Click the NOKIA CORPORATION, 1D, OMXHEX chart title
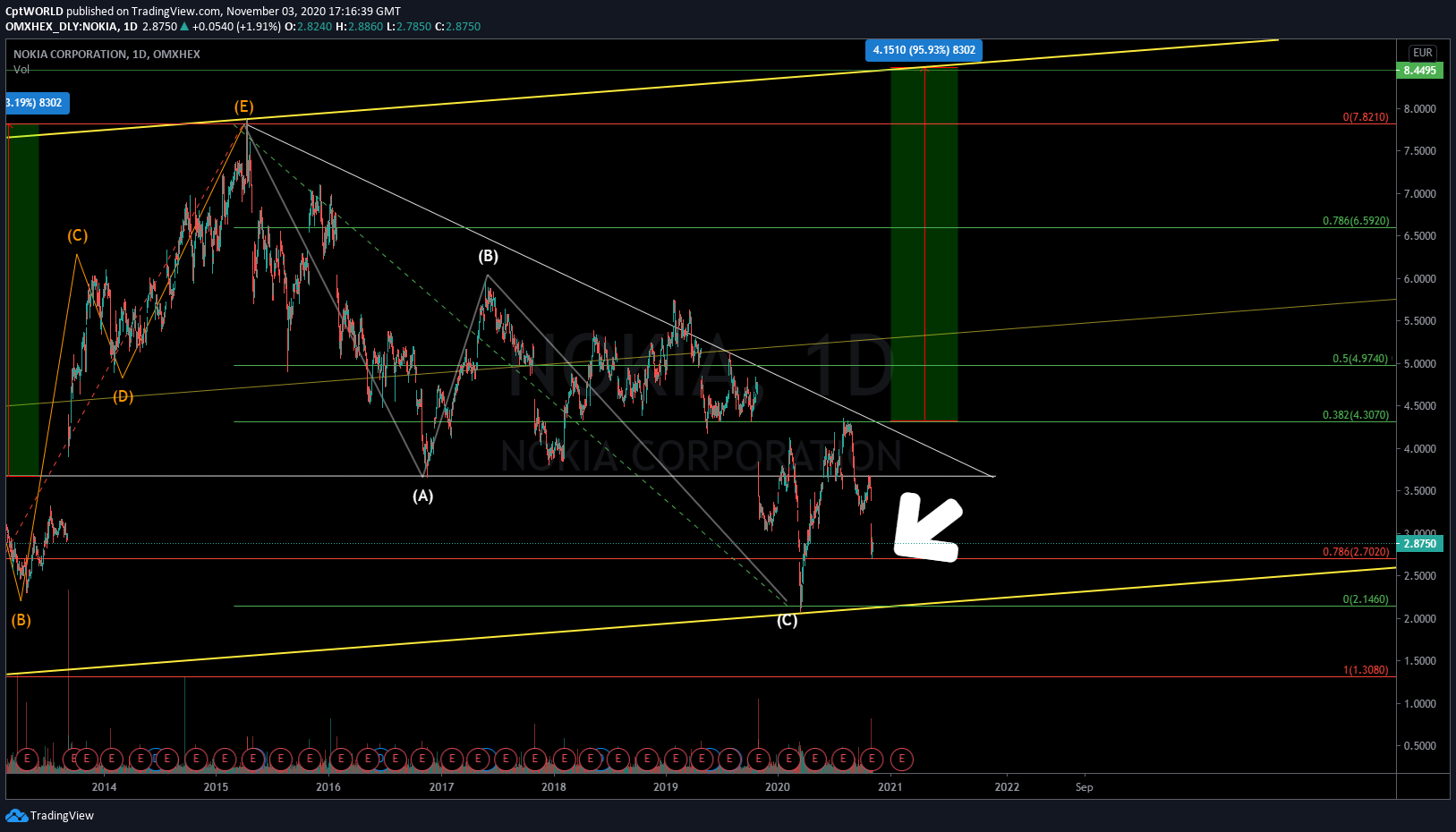 point(106,55)
